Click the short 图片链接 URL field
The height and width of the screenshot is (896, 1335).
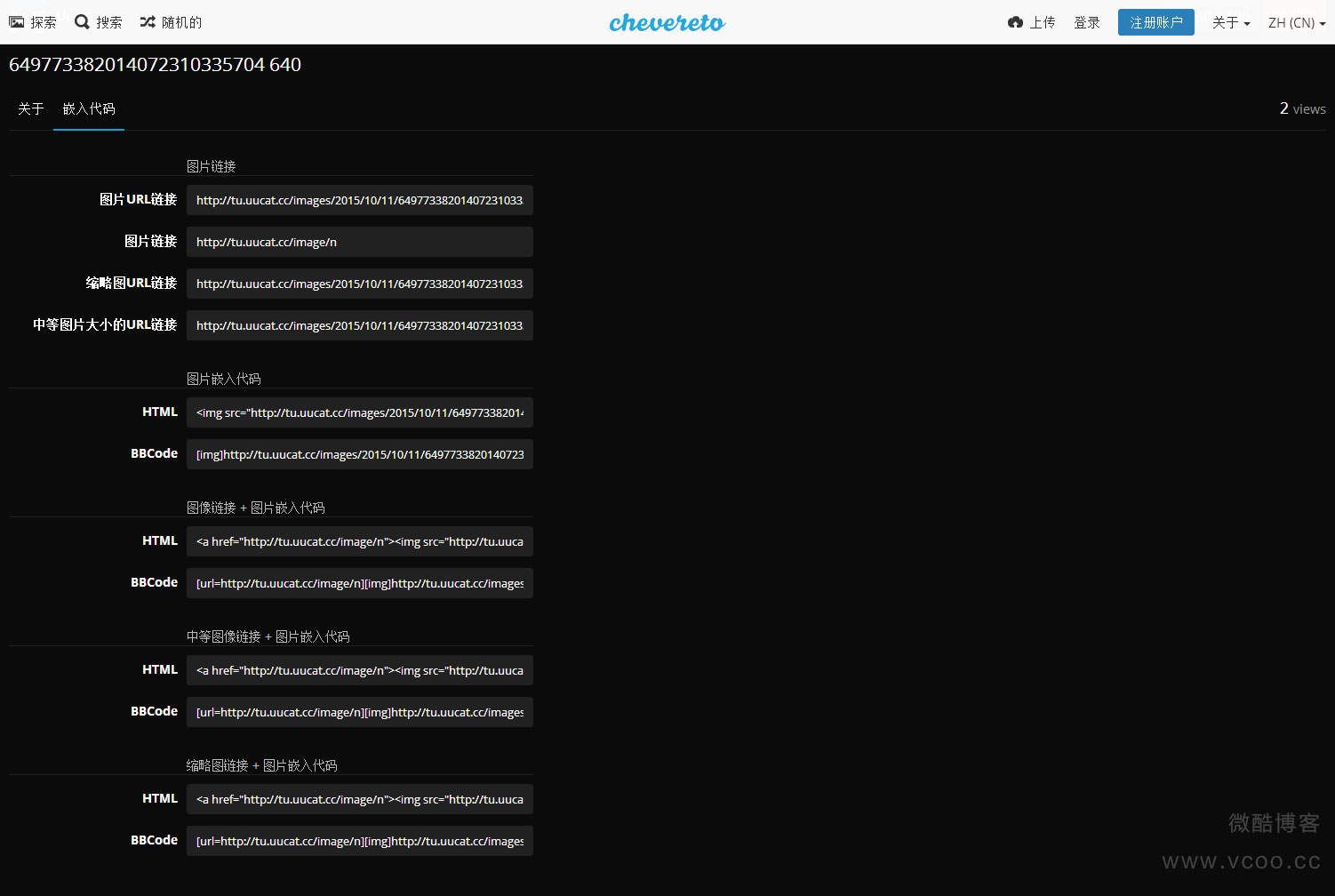[359, 242]
